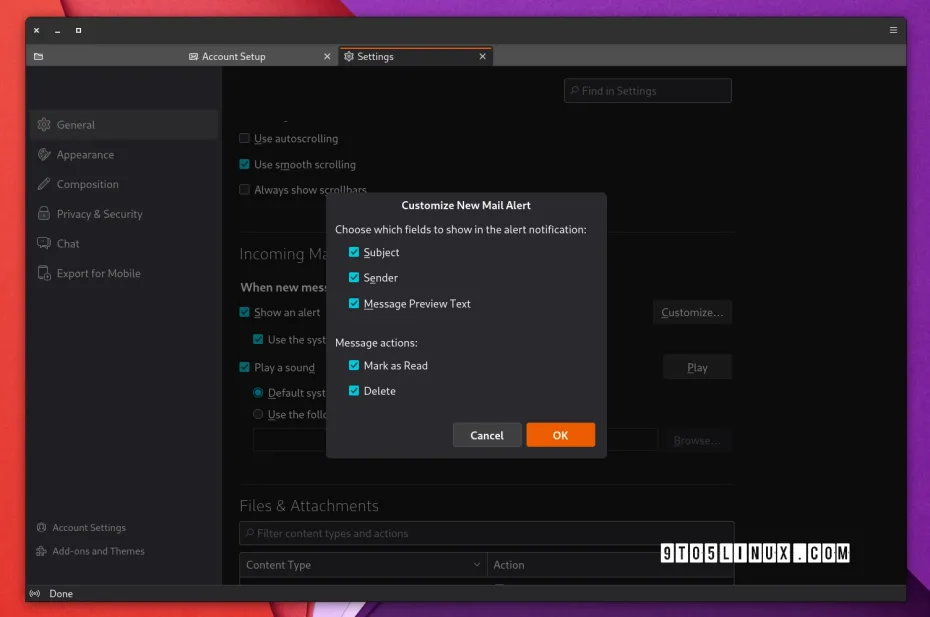Click the Add-ons and Themes puzzle icon
930x617 pixels.
(41, 551)
